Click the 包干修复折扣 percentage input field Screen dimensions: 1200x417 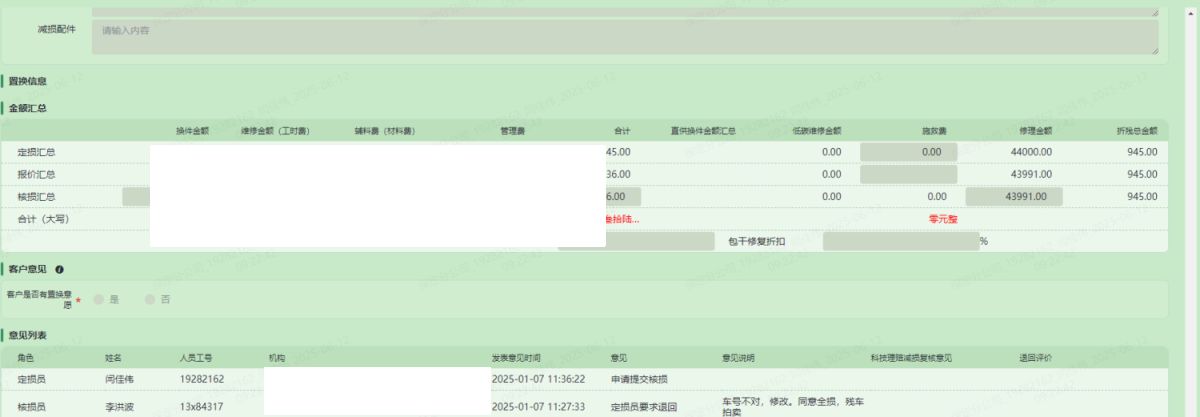pyautogui.click(x=899, y=241)
